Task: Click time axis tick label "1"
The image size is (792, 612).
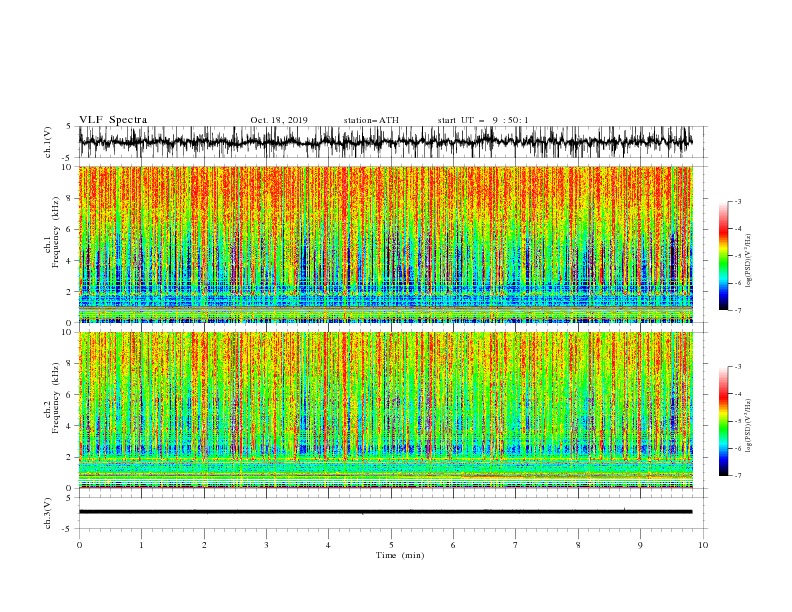Action: point(141,545)
